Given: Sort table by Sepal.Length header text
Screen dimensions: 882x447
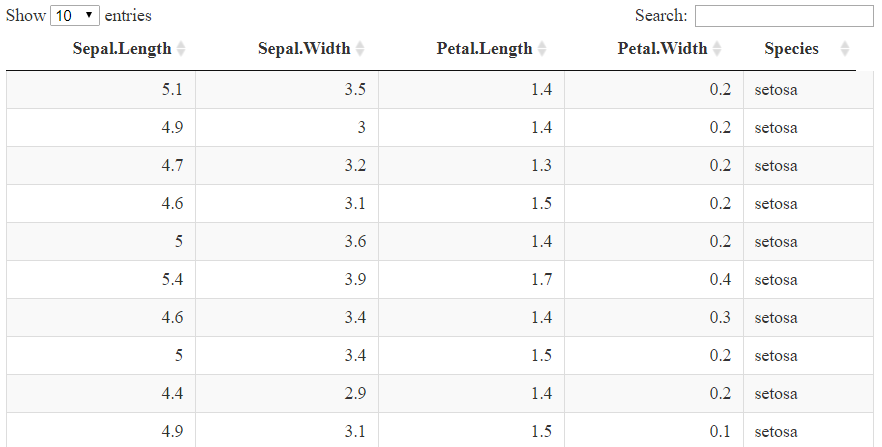Looking at the screenshot, I should (x=122, y=49).
